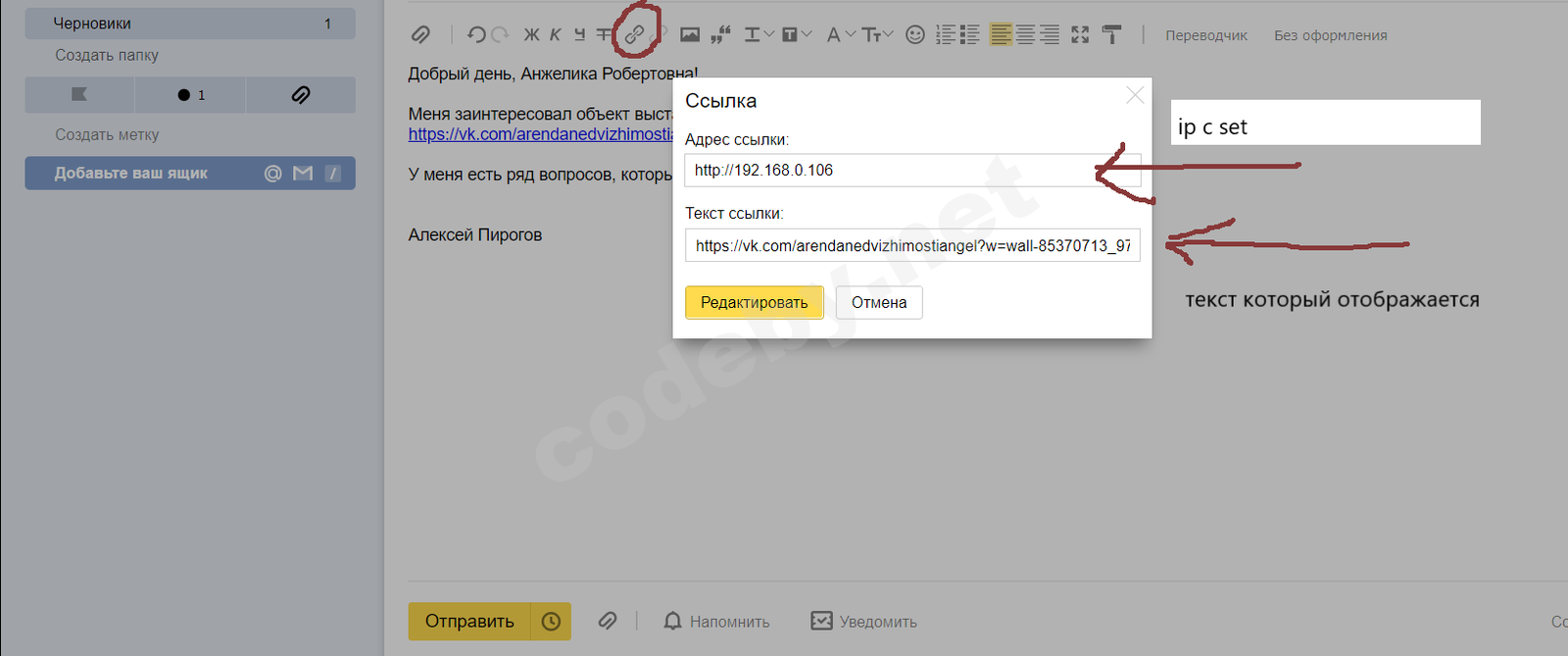Click Создать метку link
This screenshot has width=1568, height=656.
(x=107, y=134)
